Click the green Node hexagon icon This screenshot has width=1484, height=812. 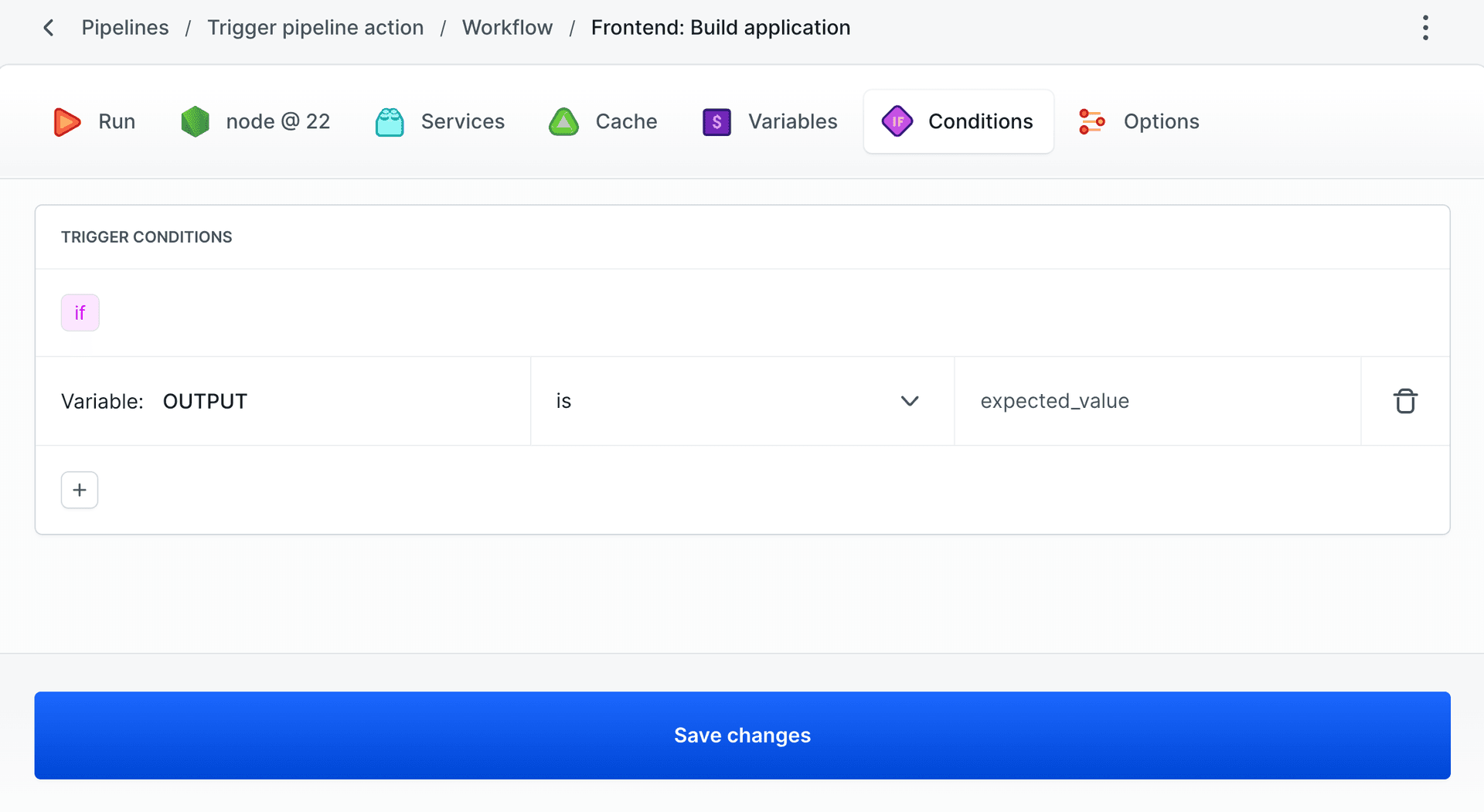[x=195, y=122]
